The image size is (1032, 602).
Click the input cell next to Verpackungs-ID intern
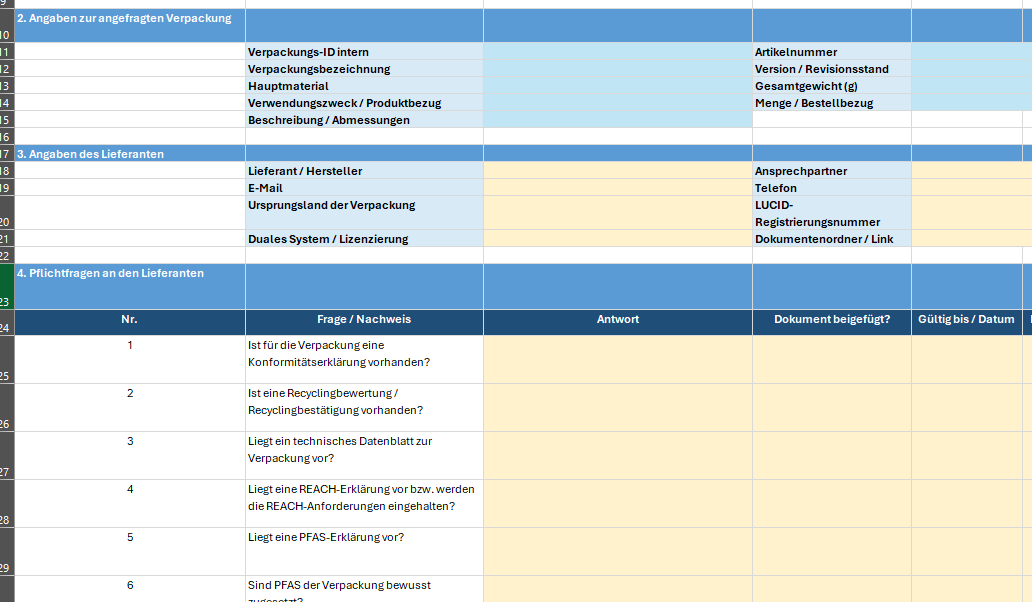(618, 52)
